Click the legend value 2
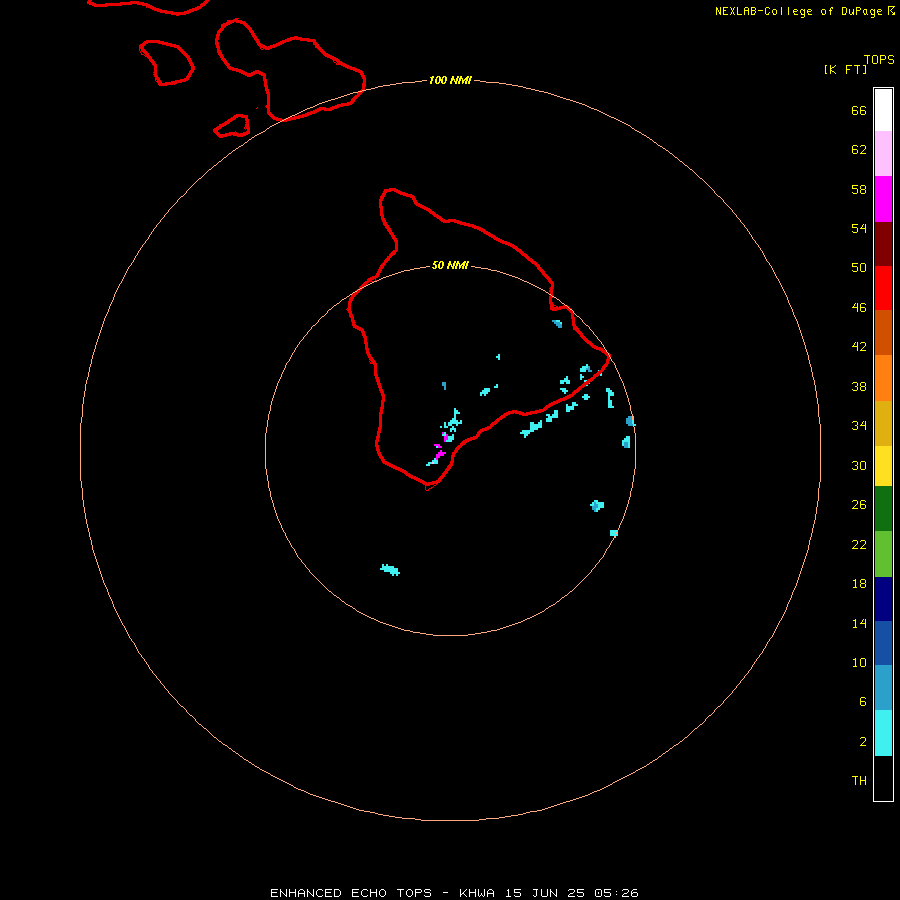The width and height of the screenshot is (900, 900). pyautogui.click(x=862, y=742)
